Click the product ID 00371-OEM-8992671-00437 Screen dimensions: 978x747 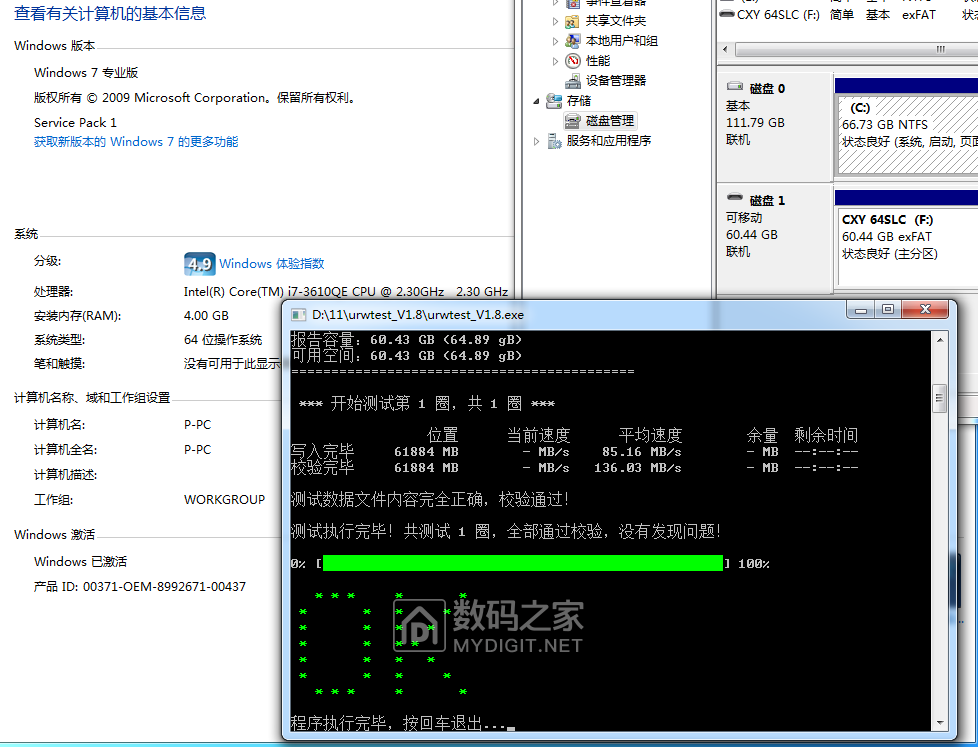pos(164,587)
